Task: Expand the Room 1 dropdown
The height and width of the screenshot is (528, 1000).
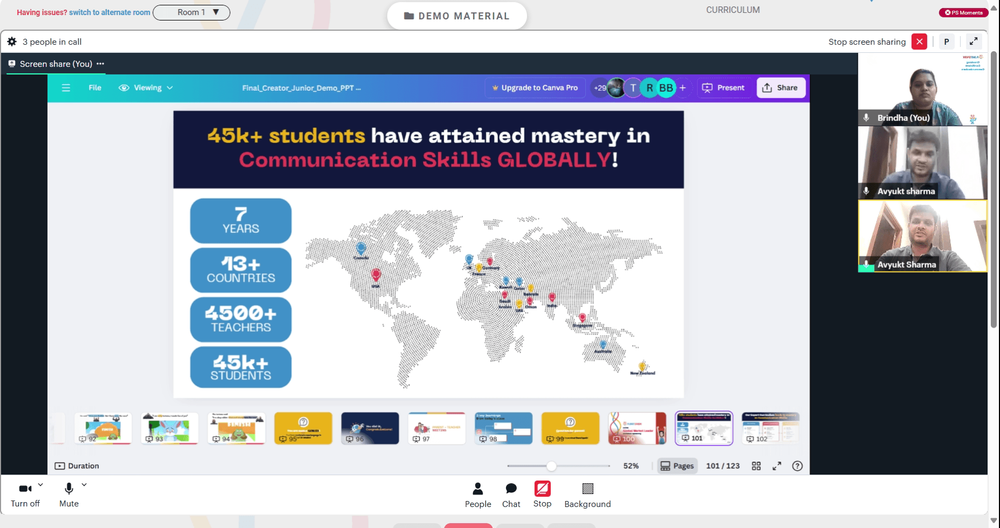Action: (192, 12)
